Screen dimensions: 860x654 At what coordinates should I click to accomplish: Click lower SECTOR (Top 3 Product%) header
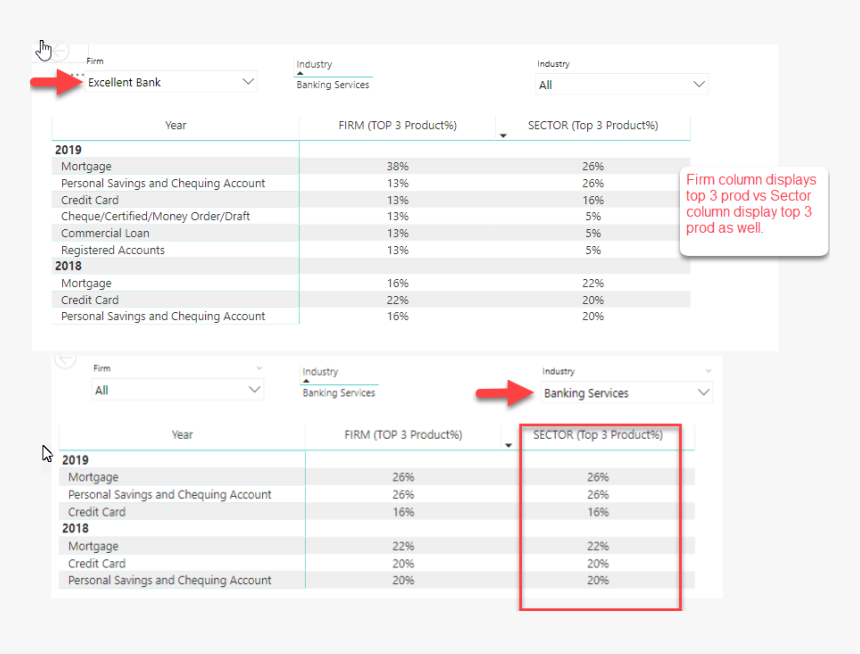[x=598, y=435]
